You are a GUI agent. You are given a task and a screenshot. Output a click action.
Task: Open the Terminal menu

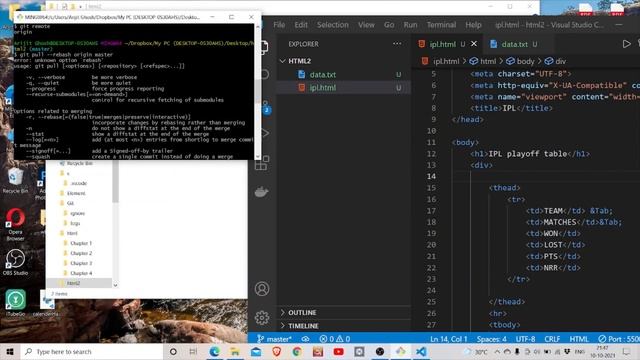[x=441, y=25]
